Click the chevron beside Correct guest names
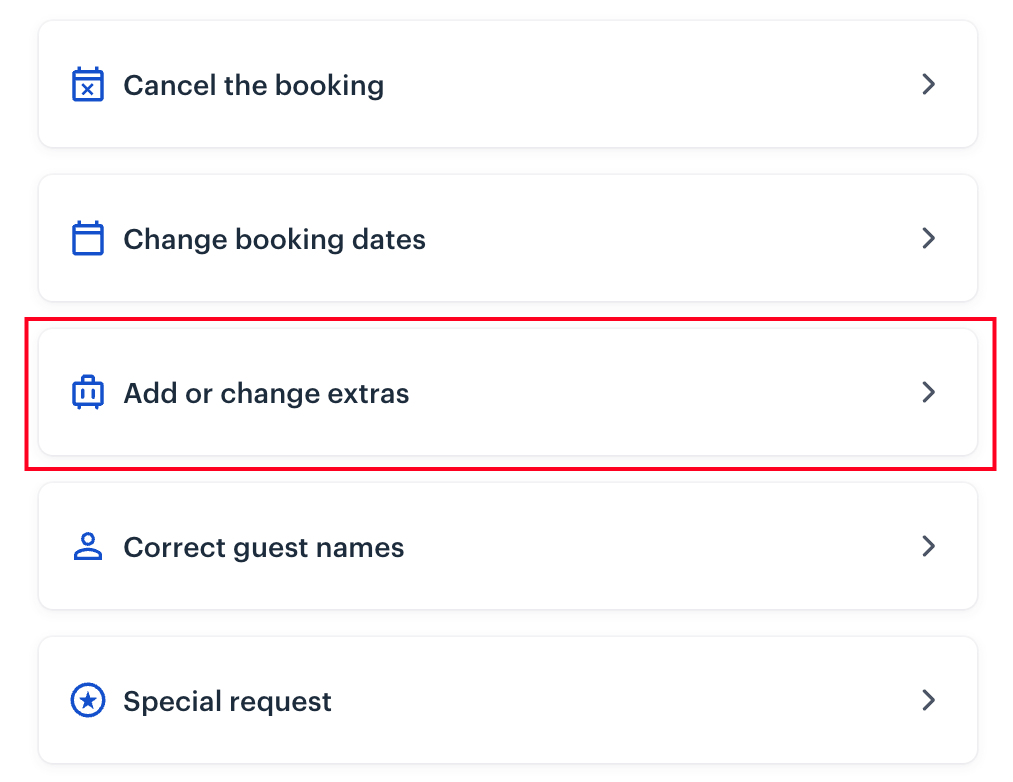 click(x=928, y=546)
